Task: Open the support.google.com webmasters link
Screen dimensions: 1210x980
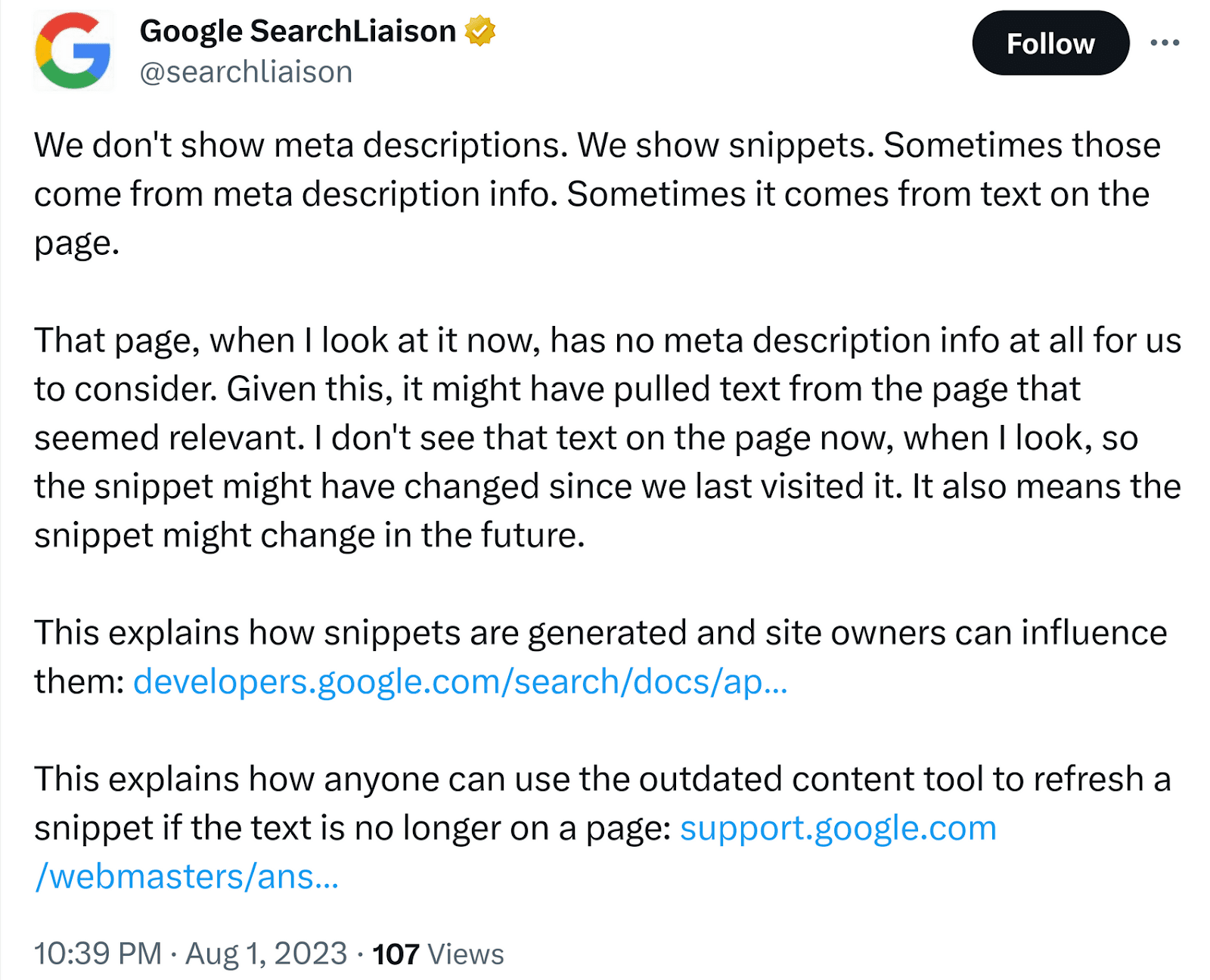Action: 838,827
